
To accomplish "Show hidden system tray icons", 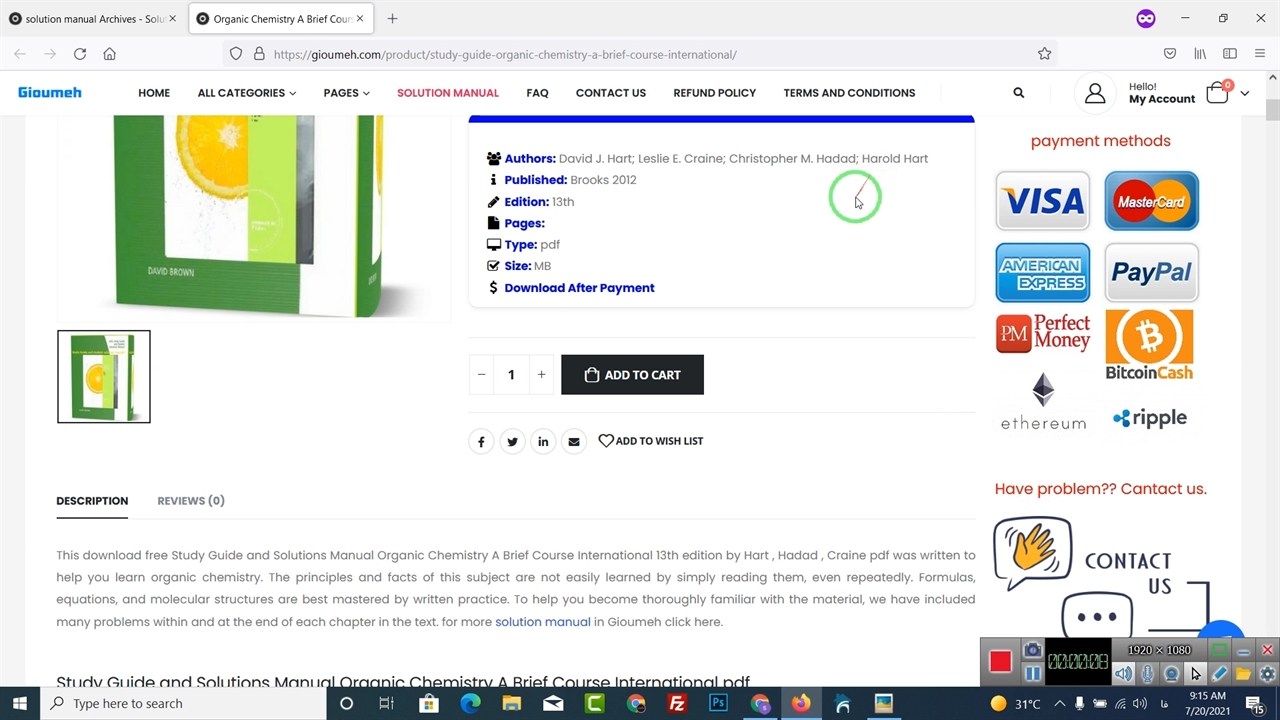I will 1059,703.
